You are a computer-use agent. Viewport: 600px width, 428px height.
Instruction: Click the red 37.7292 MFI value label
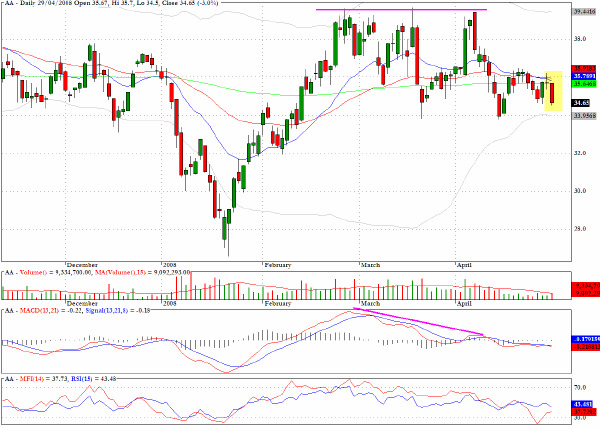pyautogui.click(x=584, y=412)
